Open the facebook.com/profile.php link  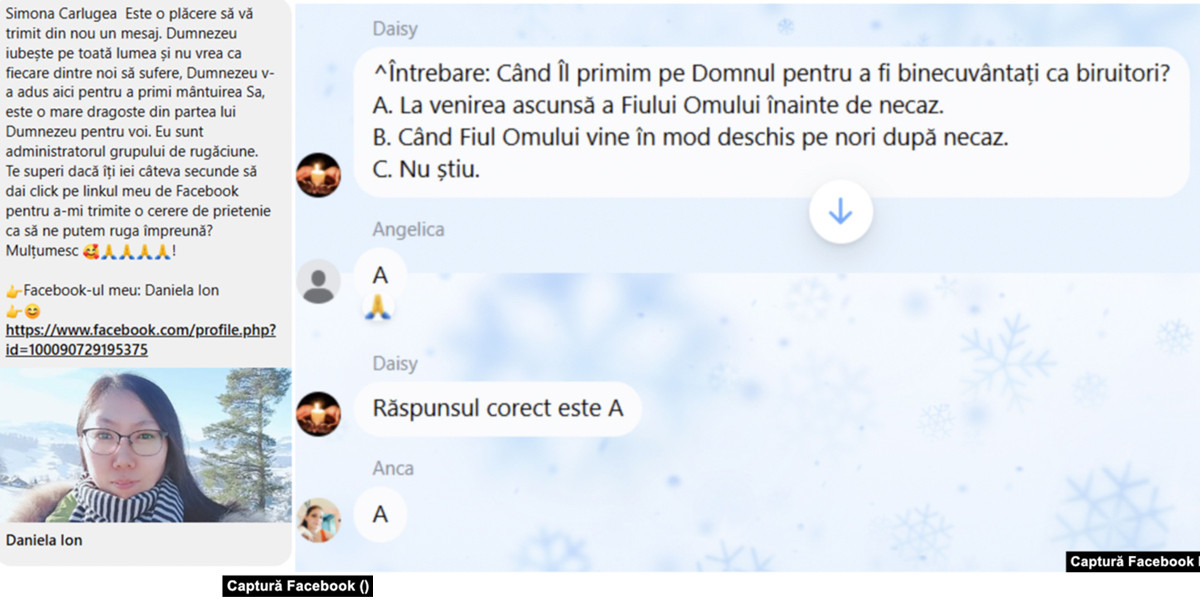[x=141, y=339]
